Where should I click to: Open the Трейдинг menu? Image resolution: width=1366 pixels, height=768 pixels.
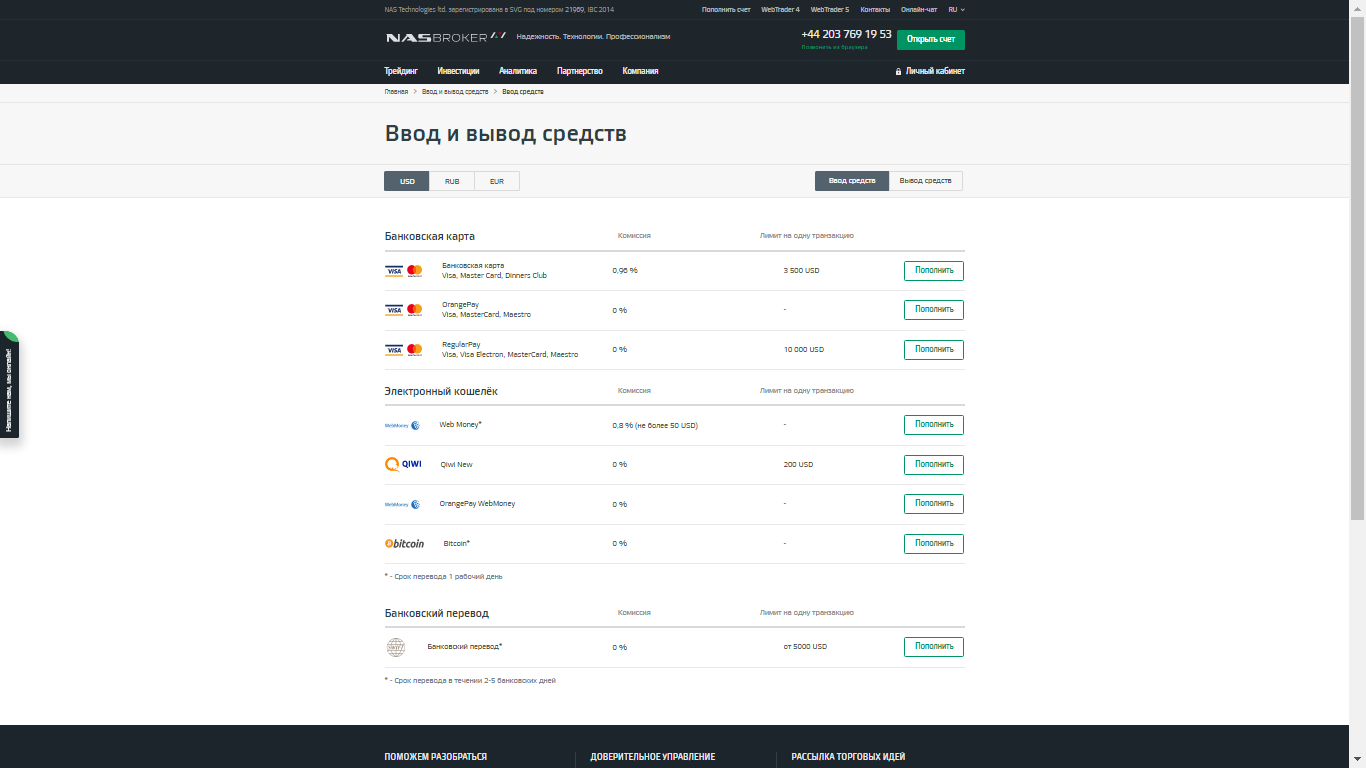click(401, 71)
